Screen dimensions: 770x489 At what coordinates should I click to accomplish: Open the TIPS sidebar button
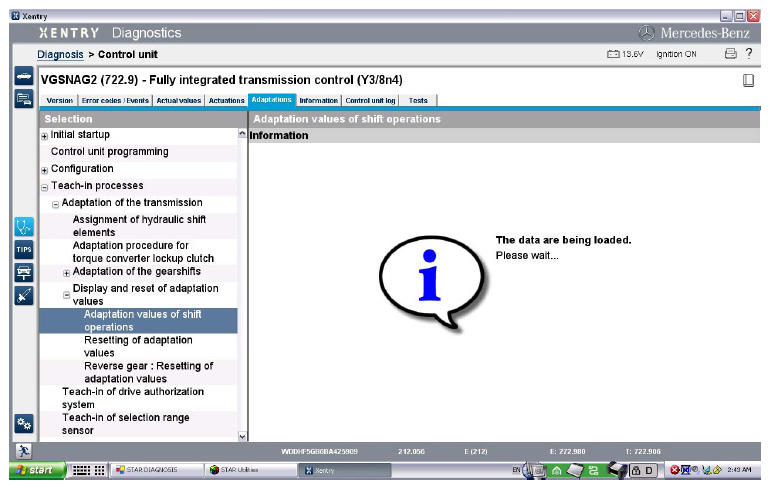[23, 249]
